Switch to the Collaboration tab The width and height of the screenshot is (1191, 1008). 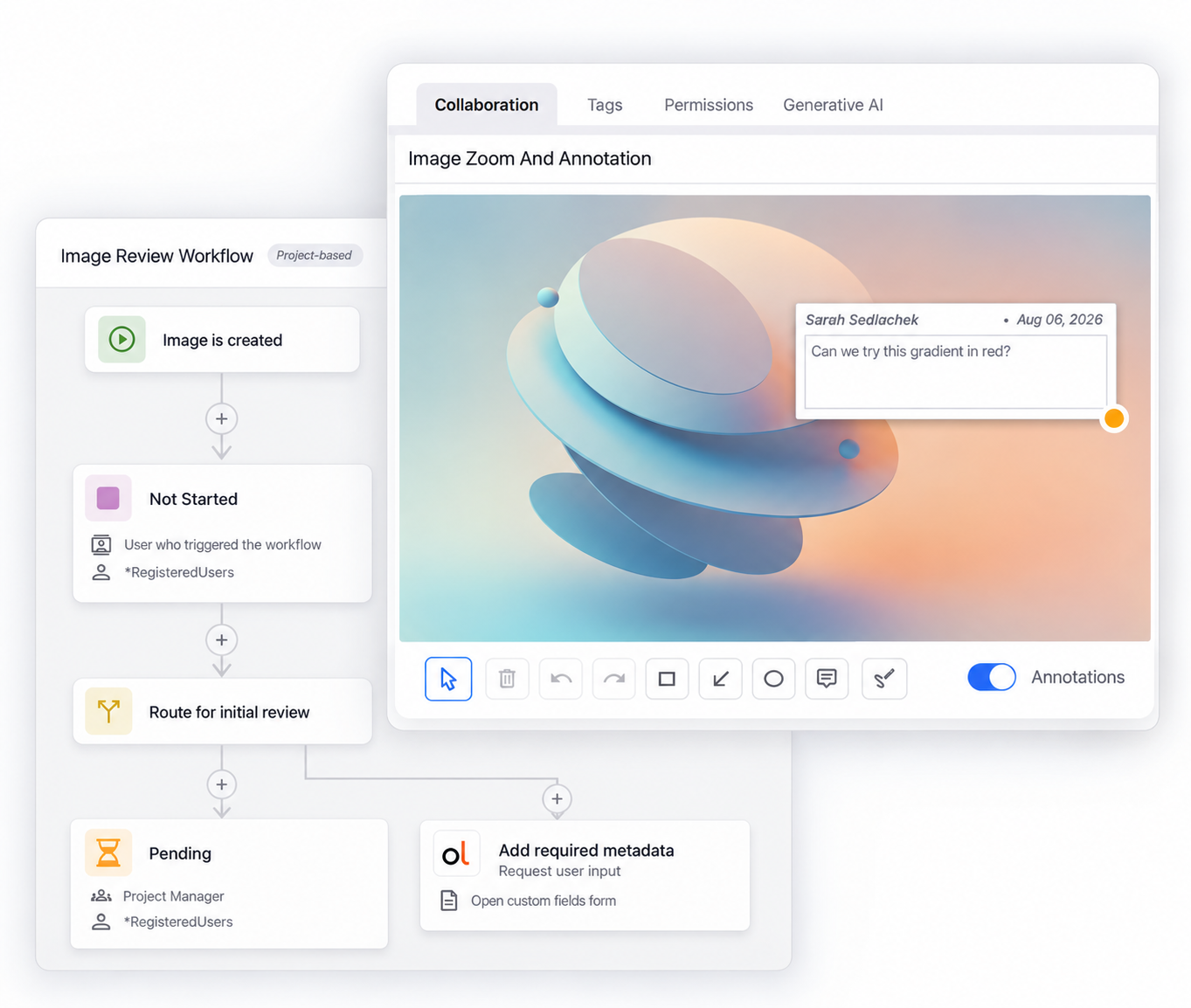[x=487, y=105]
